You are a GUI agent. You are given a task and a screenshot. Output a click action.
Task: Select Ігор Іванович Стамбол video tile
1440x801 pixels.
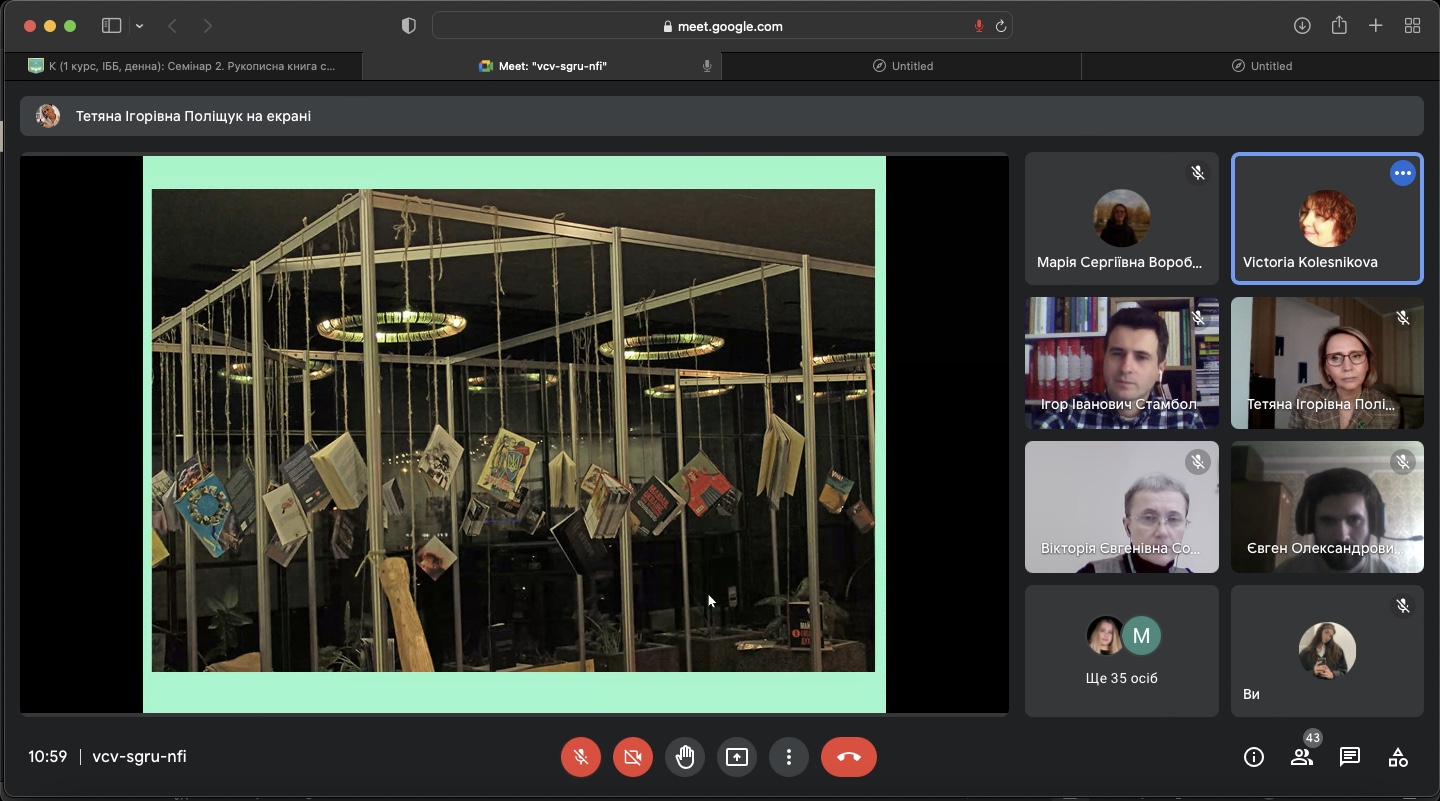[x=1121, y=363]
